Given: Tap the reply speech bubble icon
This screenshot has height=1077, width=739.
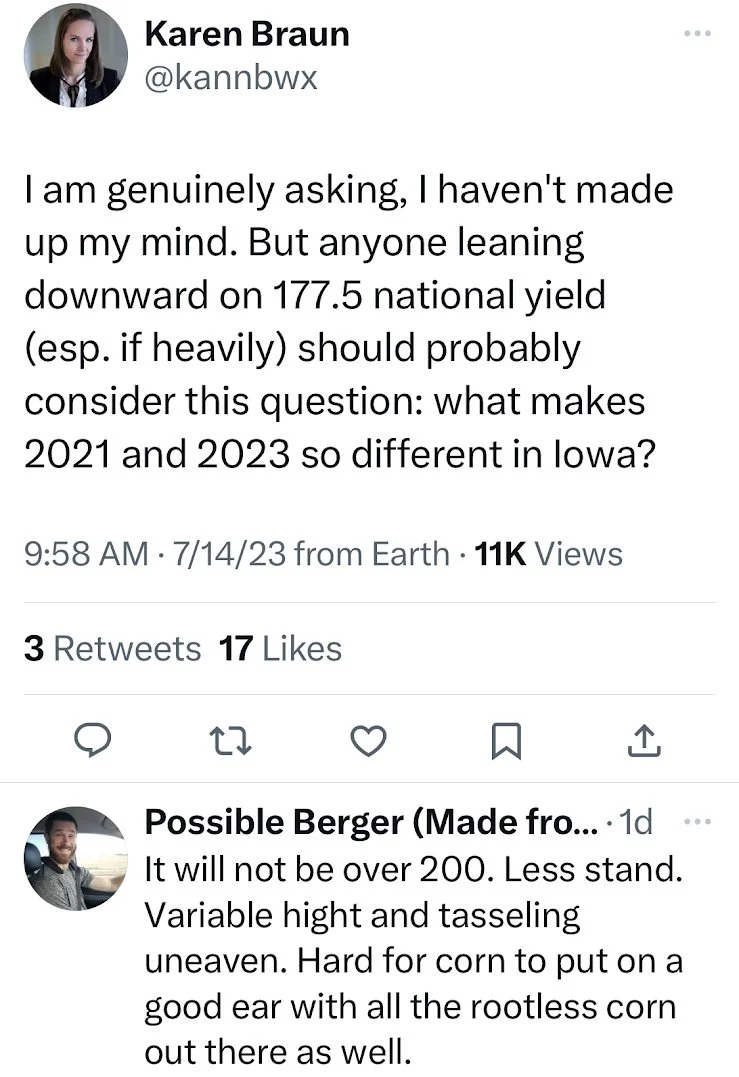Looking at the screenshot, I should pyautogui.click(x=93, y=741).
